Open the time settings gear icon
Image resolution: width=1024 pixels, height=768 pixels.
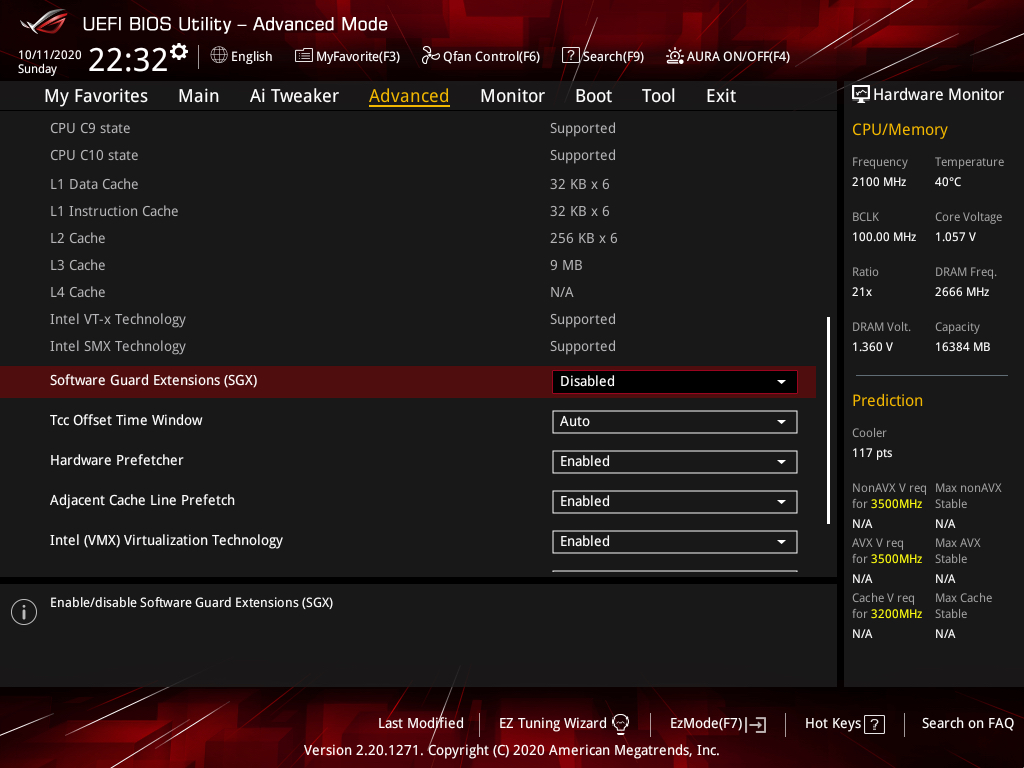(x=178, y=51)
